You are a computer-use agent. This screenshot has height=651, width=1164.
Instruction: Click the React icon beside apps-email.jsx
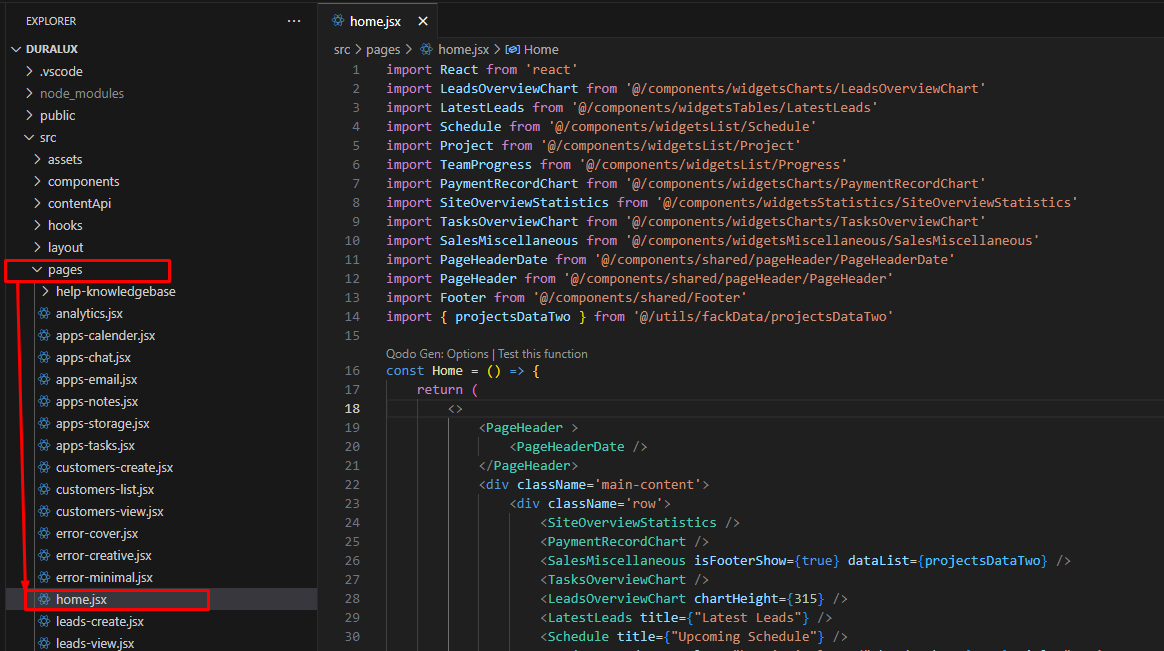pos(45,379)
